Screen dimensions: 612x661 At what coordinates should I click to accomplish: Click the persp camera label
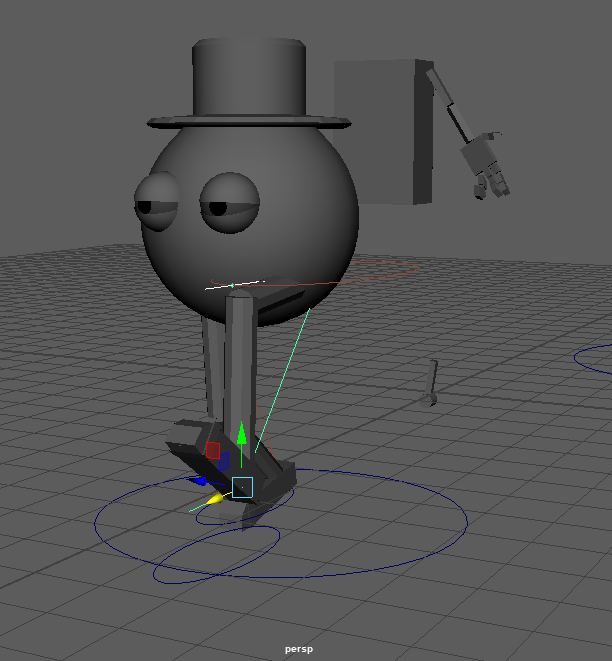[299, 649]
